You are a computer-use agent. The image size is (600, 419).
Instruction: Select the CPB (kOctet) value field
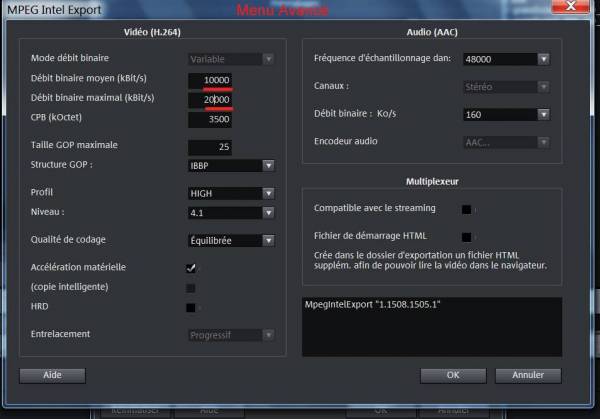point(210,119)
